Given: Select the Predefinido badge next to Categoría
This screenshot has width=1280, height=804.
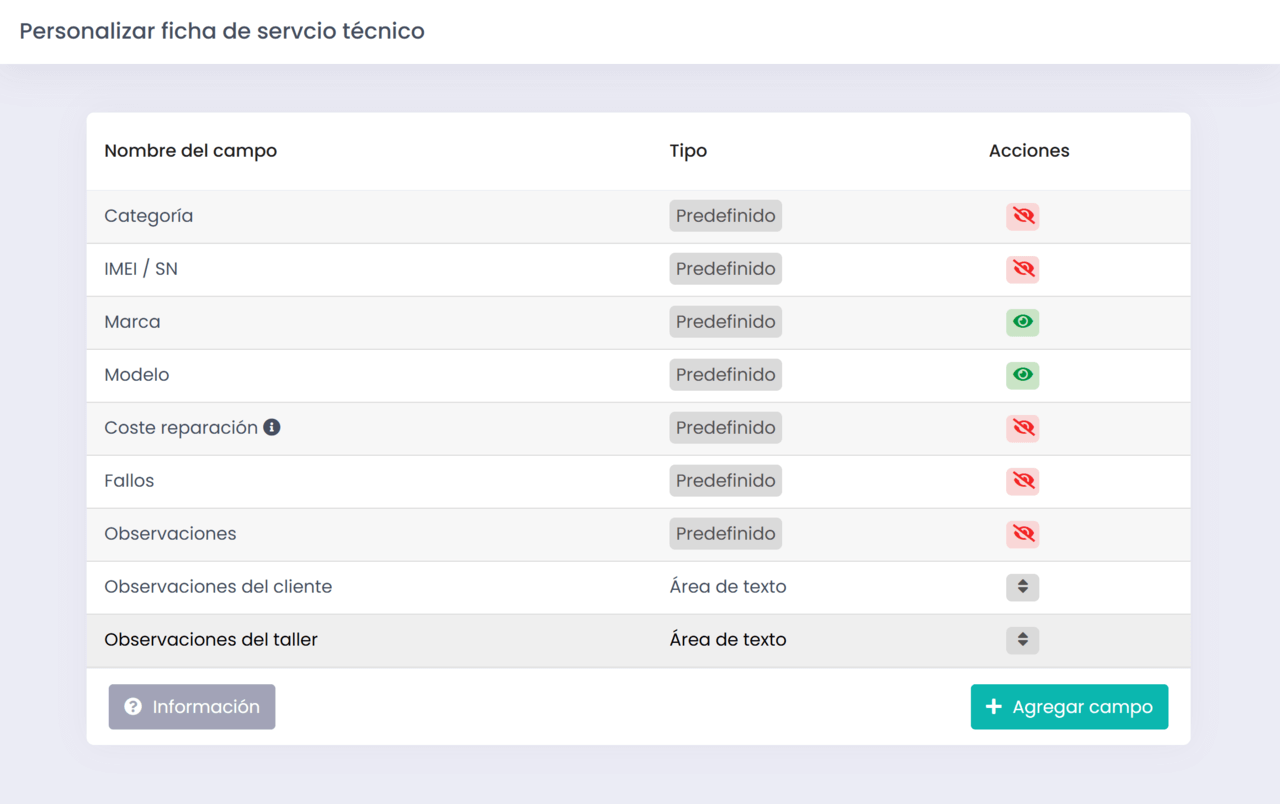Looking at the screenshot, I should click(725, 215).
